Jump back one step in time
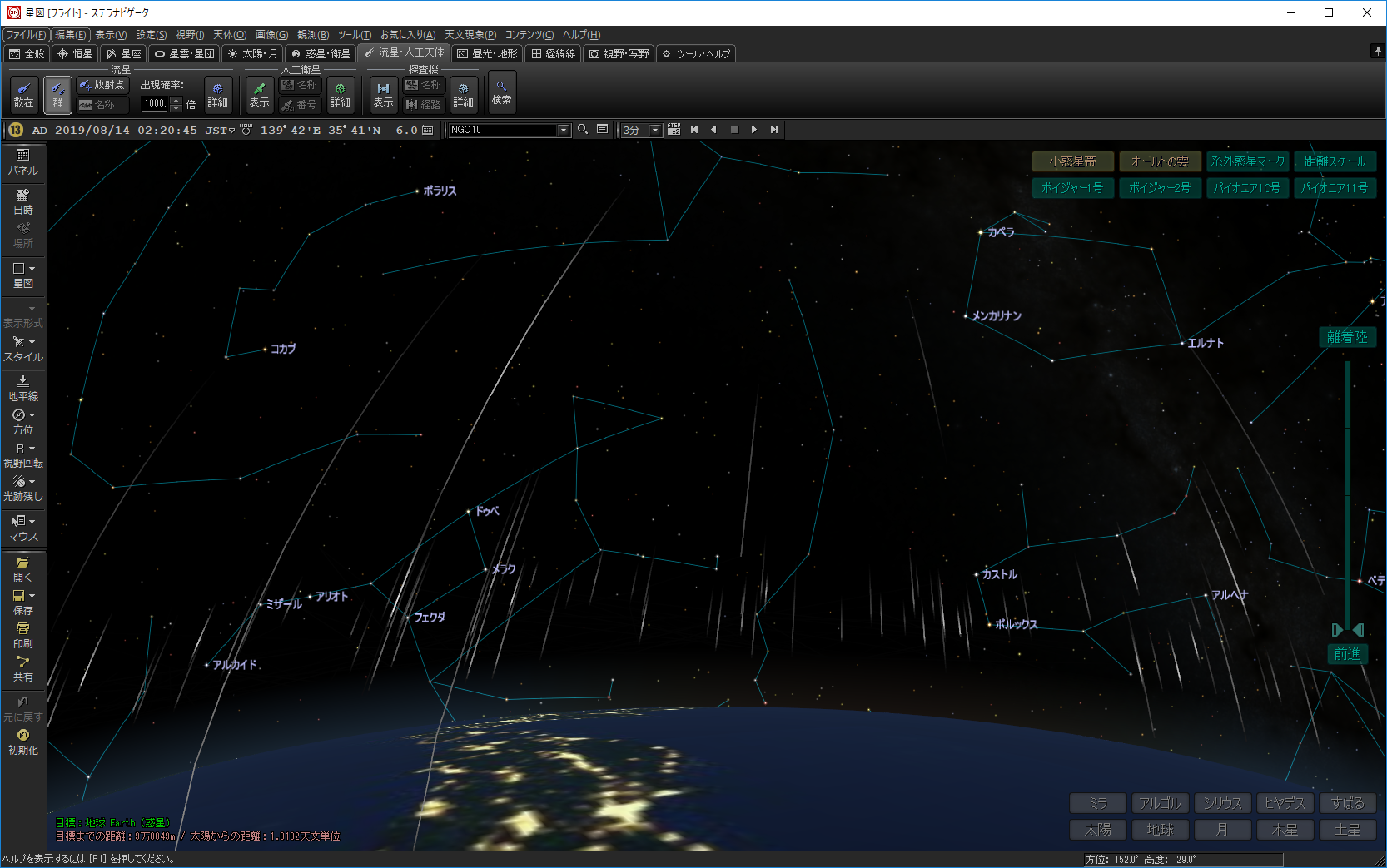 [x=694, y=129]
